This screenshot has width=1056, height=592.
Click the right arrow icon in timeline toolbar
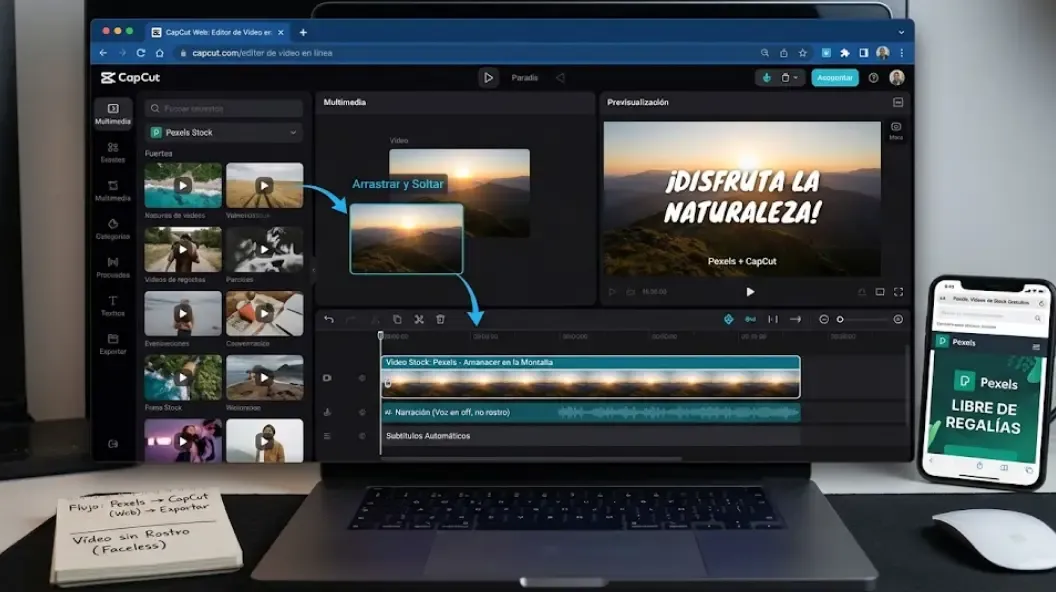[x=795, y=319]
